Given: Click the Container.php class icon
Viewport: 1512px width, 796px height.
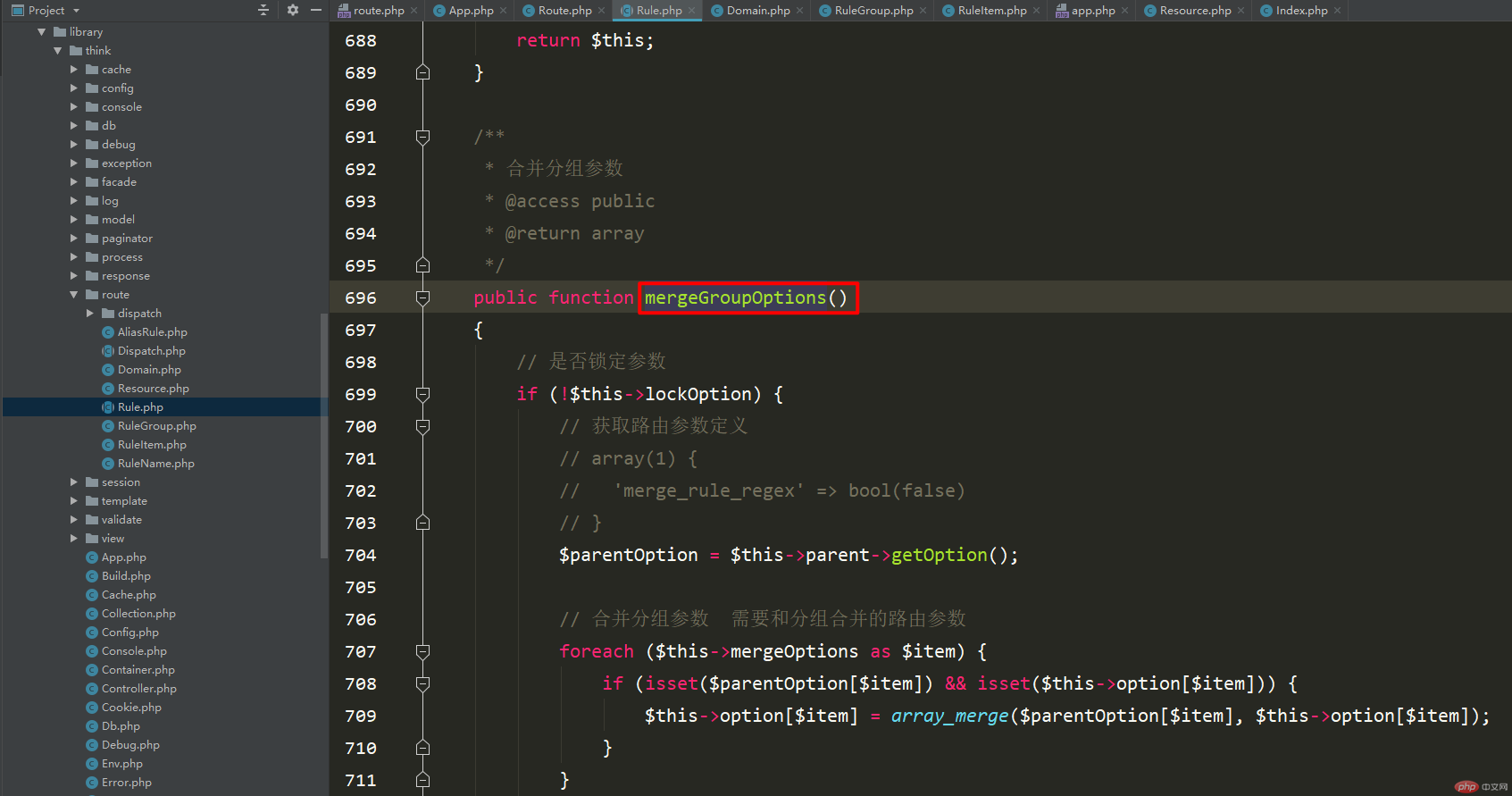Looking at the screenshot, I should point(92,670).
